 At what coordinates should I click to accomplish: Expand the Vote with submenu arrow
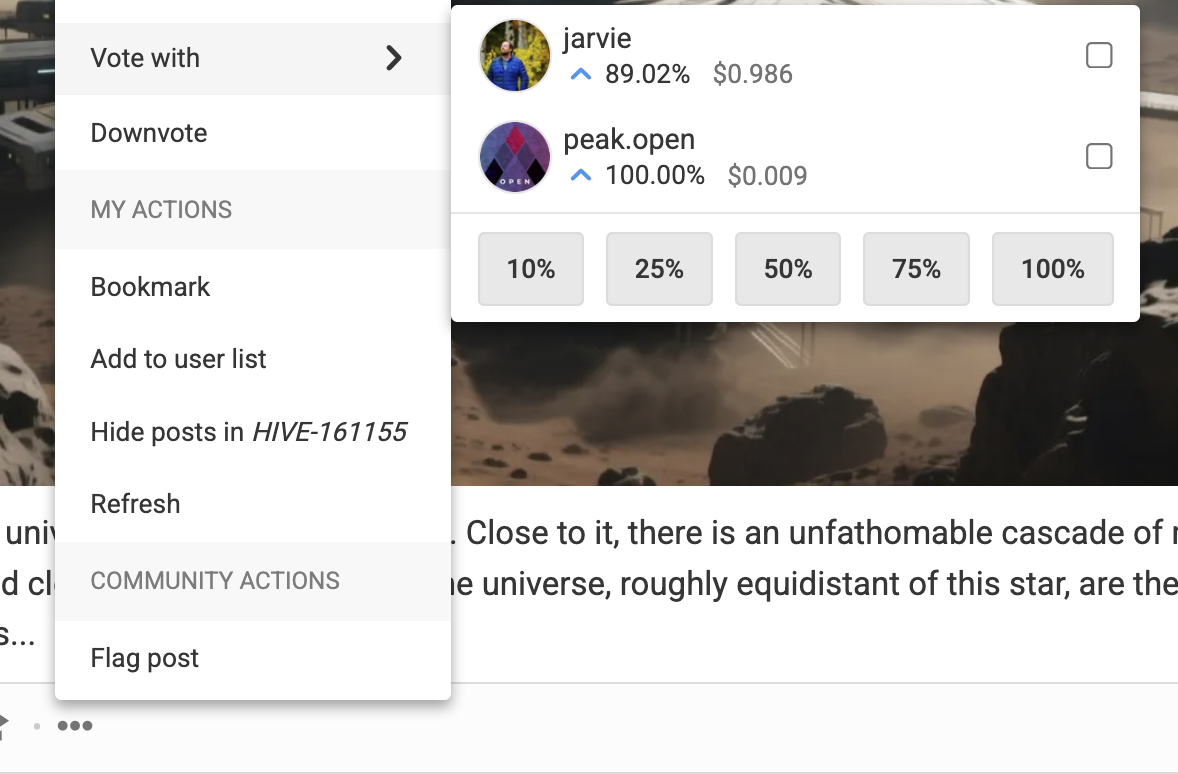point(394,58)
